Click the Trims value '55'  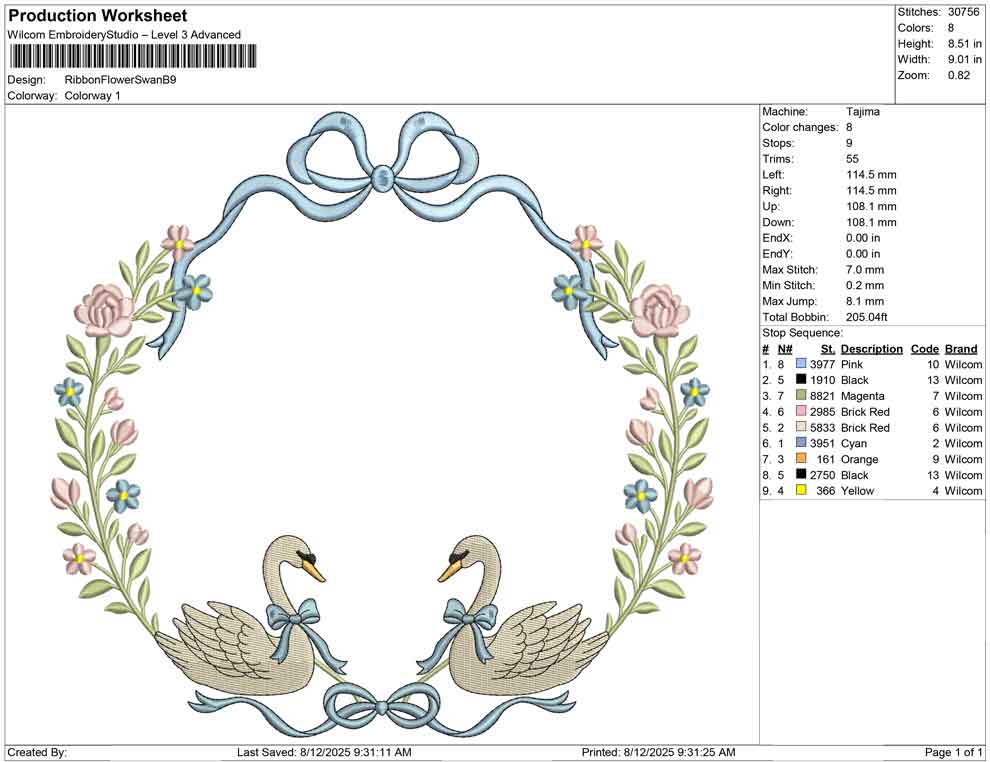tap(852, 159)
